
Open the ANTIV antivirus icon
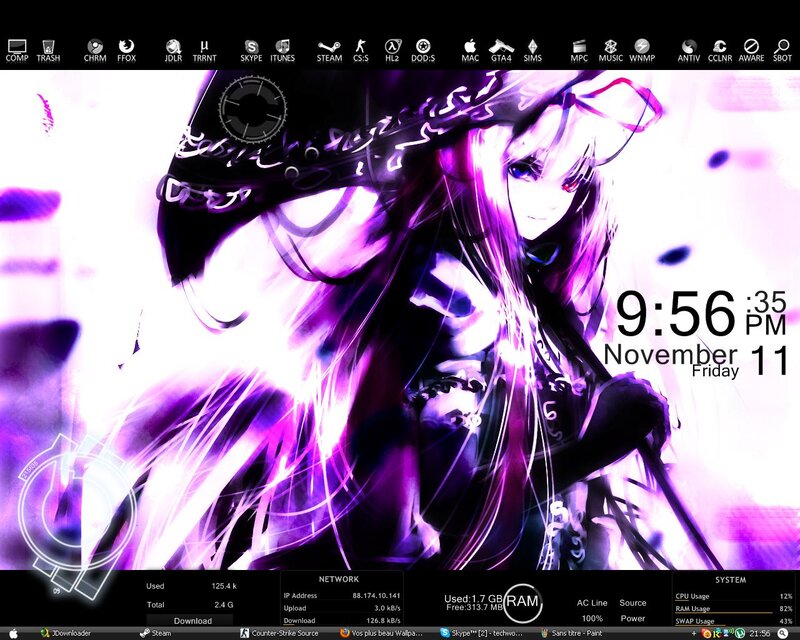tap(689, 51)
